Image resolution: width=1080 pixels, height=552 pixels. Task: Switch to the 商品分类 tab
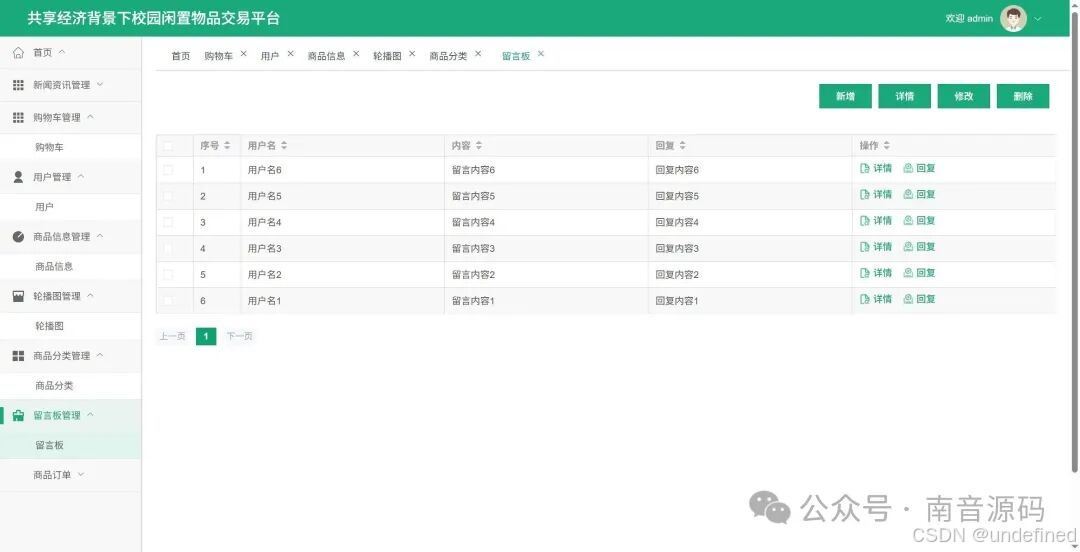click(x=448, y=56)
